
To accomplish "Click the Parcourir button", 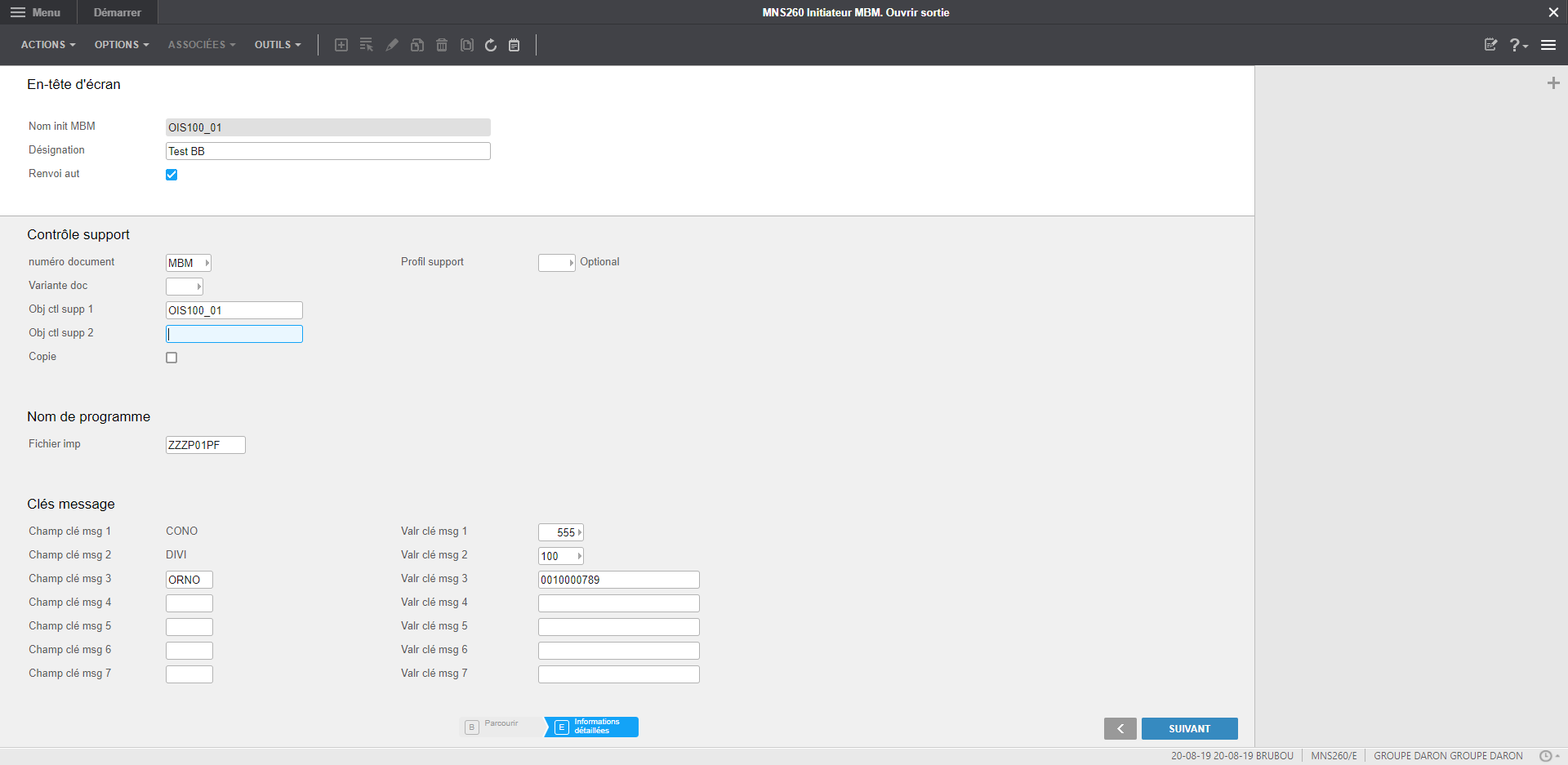I will pos(501,727).
